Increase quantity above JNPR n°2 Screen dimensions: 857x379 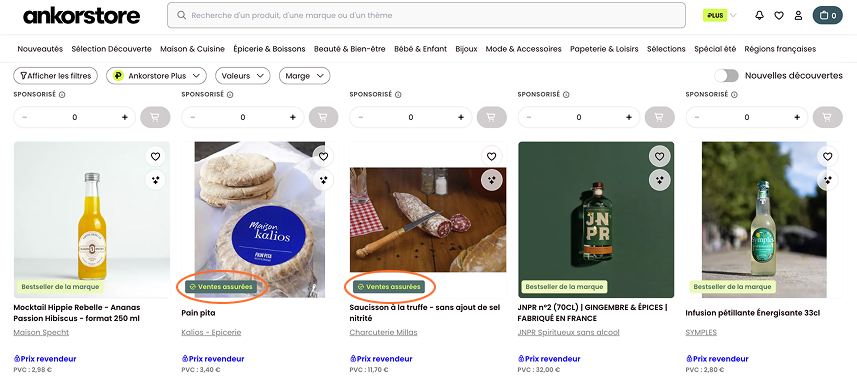point(629,117)
